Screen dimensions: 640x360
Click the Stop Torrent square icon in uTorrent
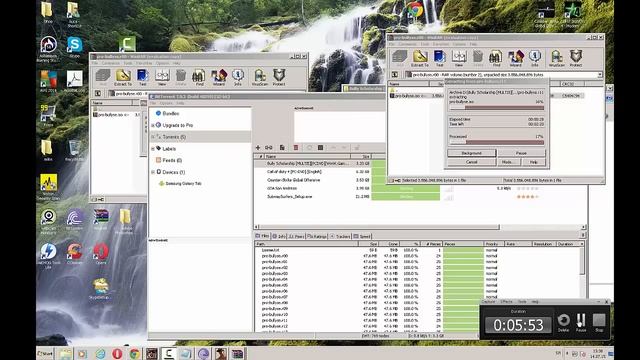320,148
